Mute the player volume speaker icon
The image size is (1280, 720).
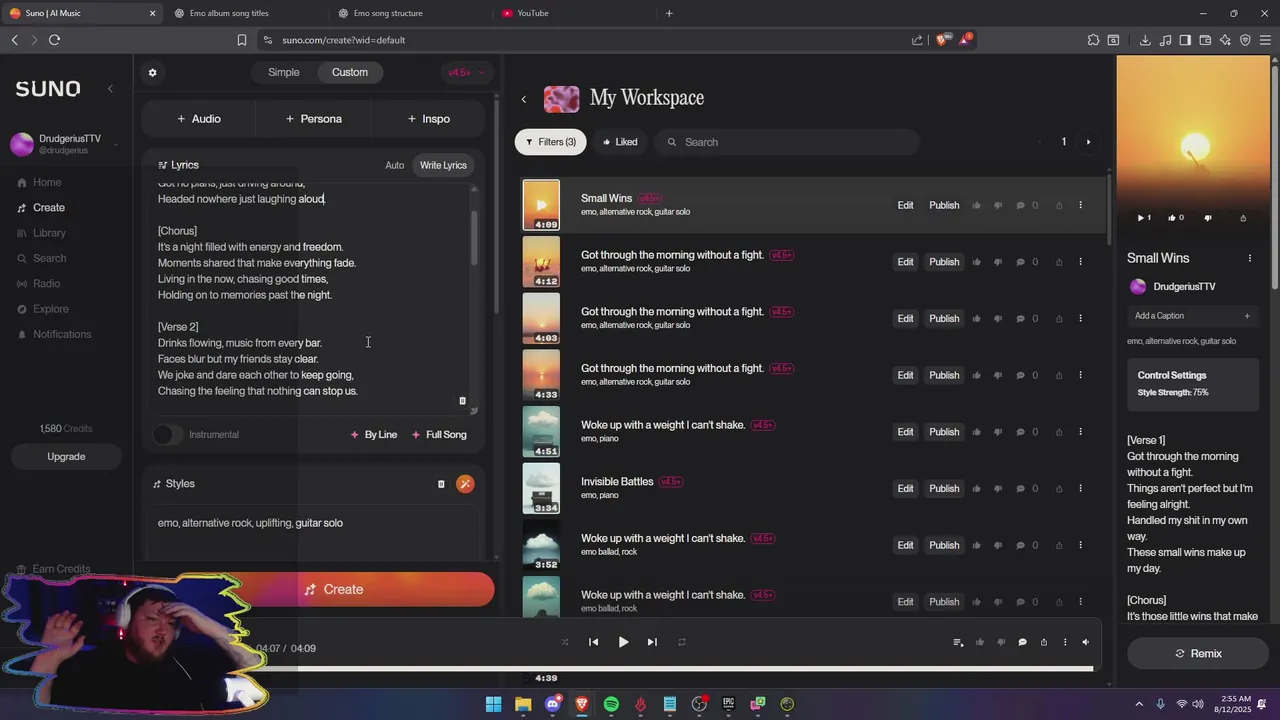(x=1086, y=642)
